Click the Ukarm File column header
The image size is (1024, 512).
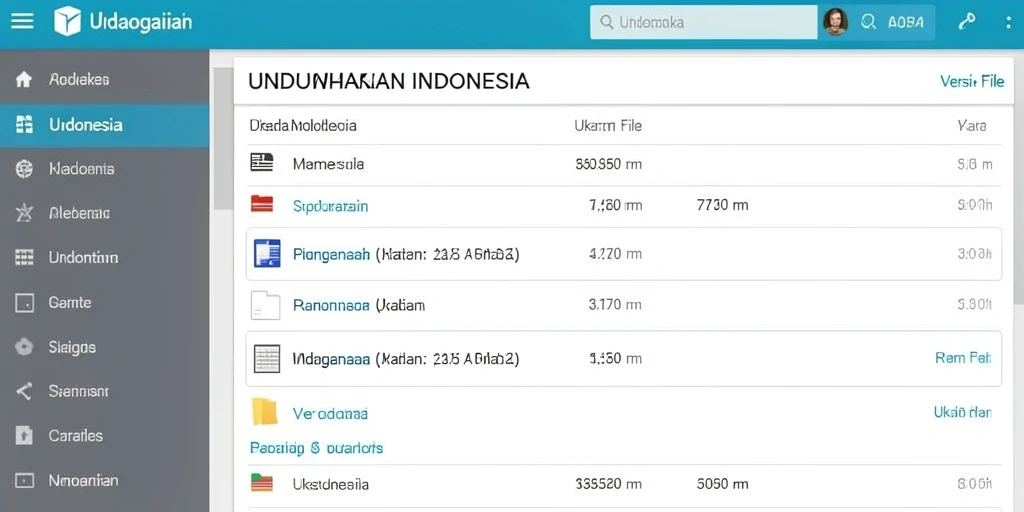608,125
